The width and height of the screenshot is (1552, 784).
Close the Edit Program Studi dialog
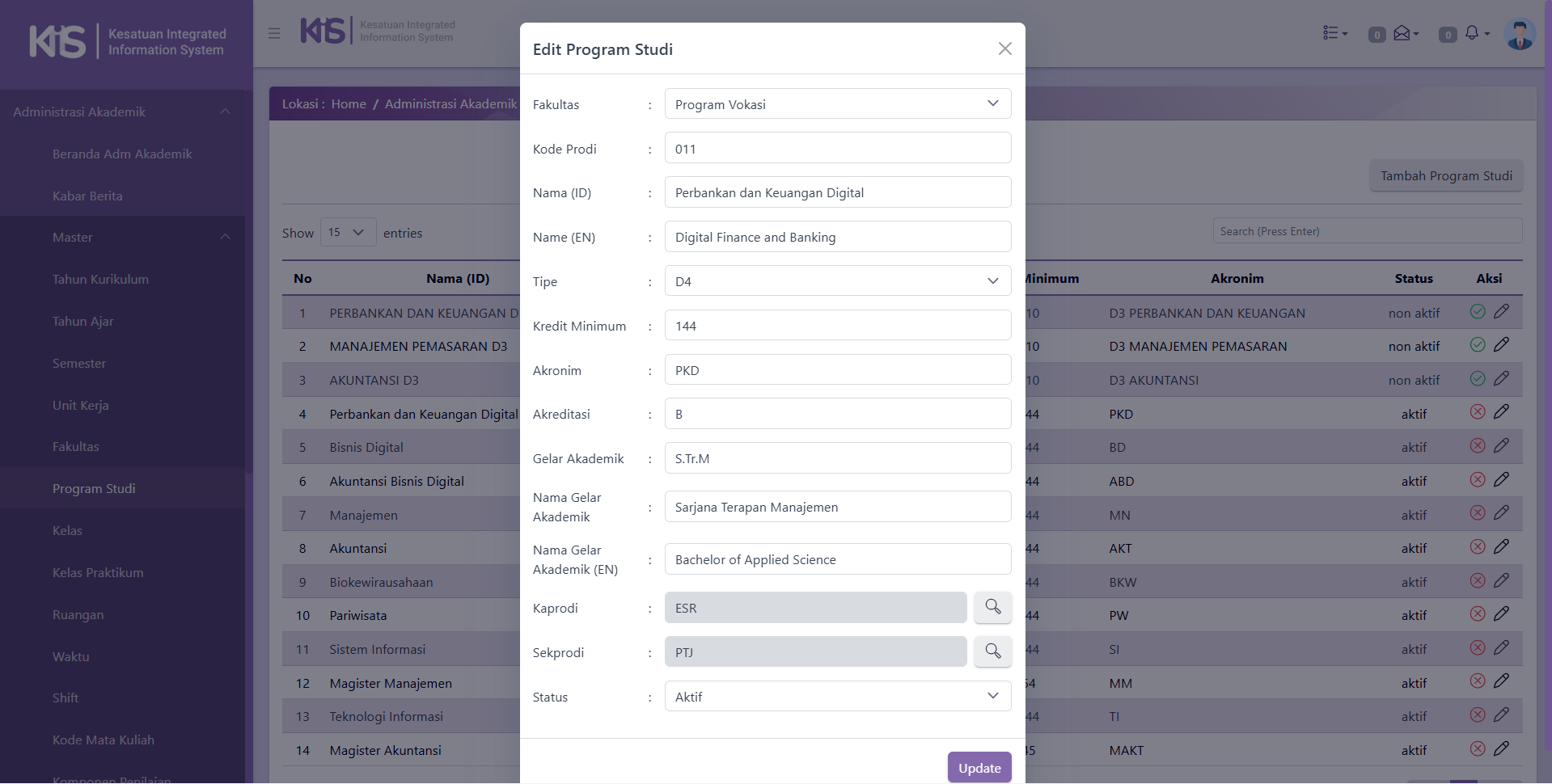coord(1004,48)
